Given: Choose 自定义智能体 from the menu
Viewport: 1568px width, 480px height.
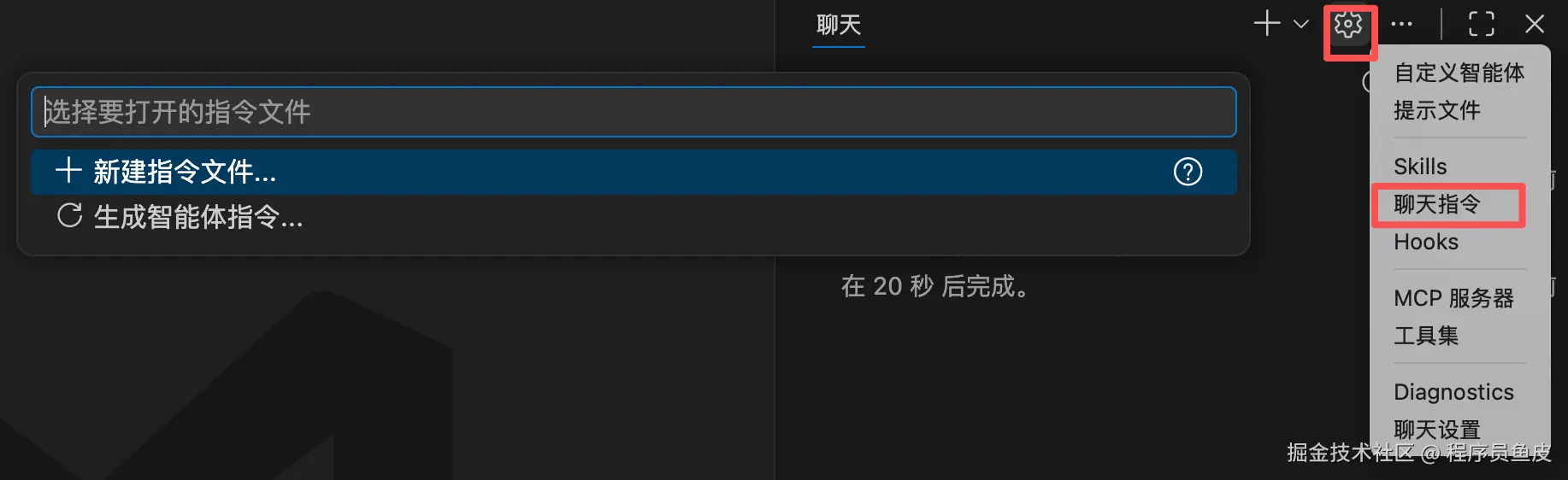Looking at the screenshot, I should [1459, 73].
